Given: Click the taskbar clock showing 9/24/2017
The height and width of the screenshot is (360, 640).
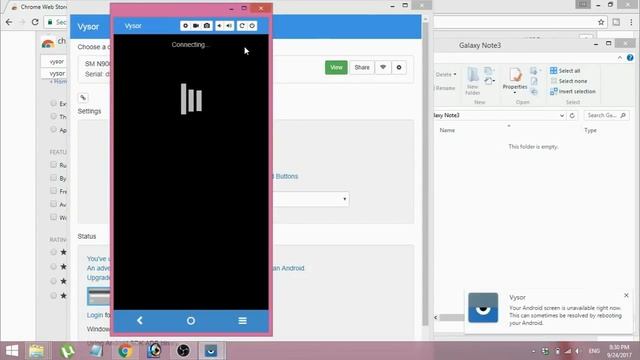Looking at the screenshot, I should tap(619, 351).
